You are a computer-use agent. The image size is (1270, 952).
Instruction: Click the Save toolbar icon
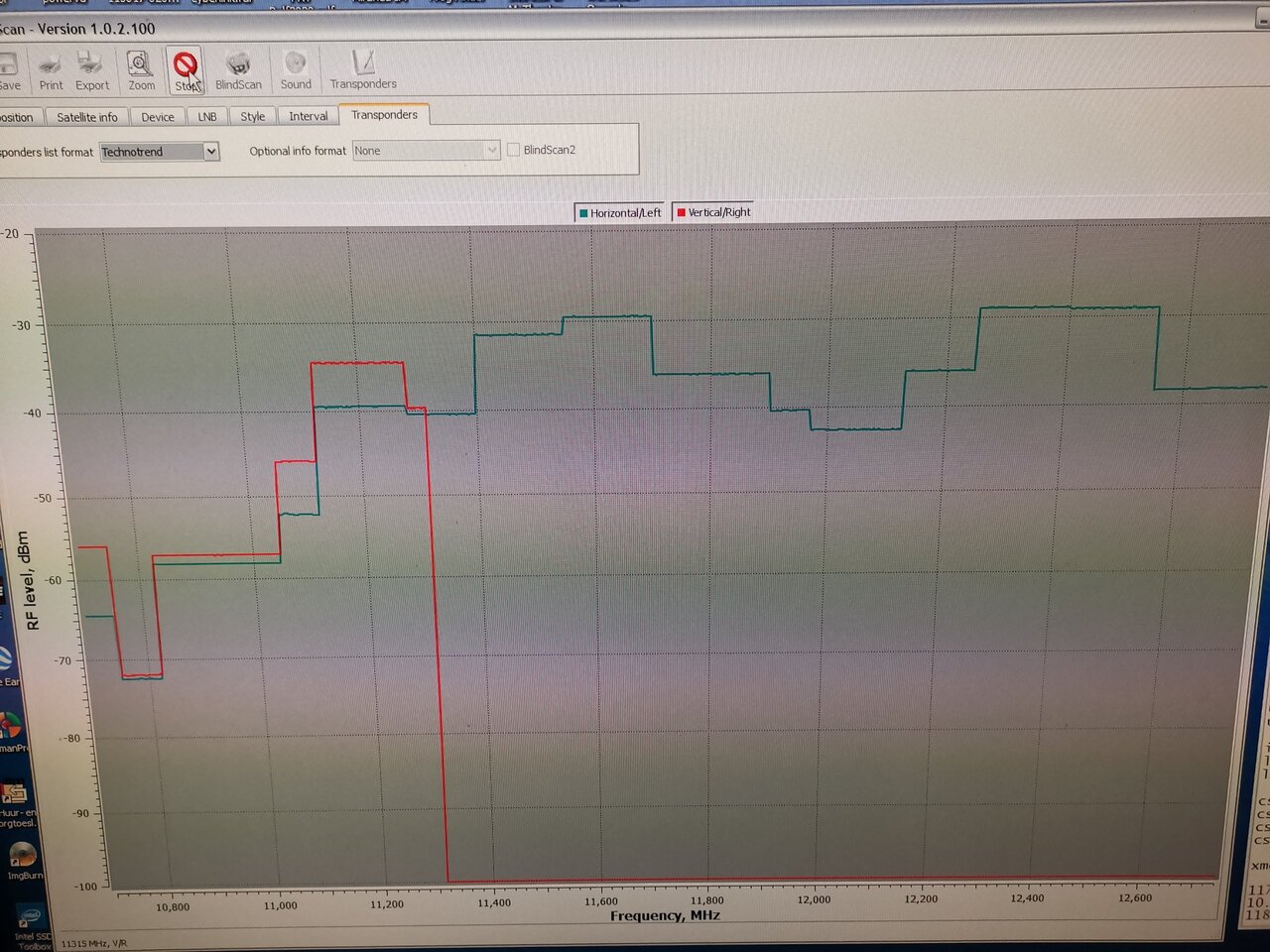pos(9,71)
